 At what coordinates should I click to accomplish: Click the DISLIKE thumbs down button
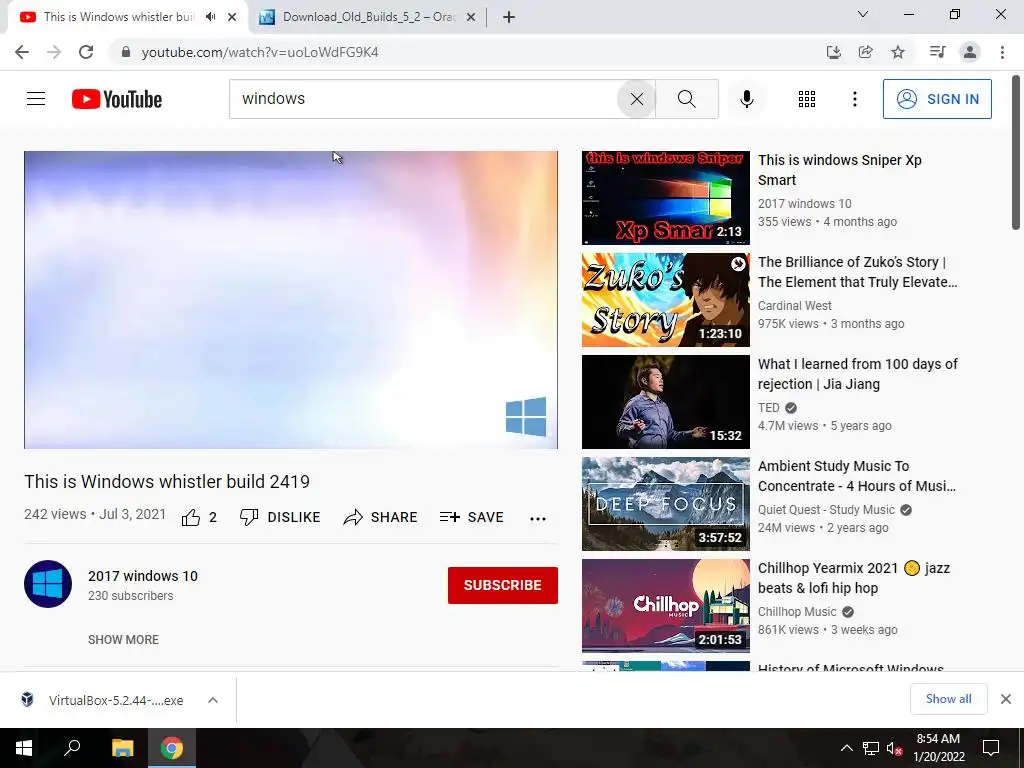(280, 517)
